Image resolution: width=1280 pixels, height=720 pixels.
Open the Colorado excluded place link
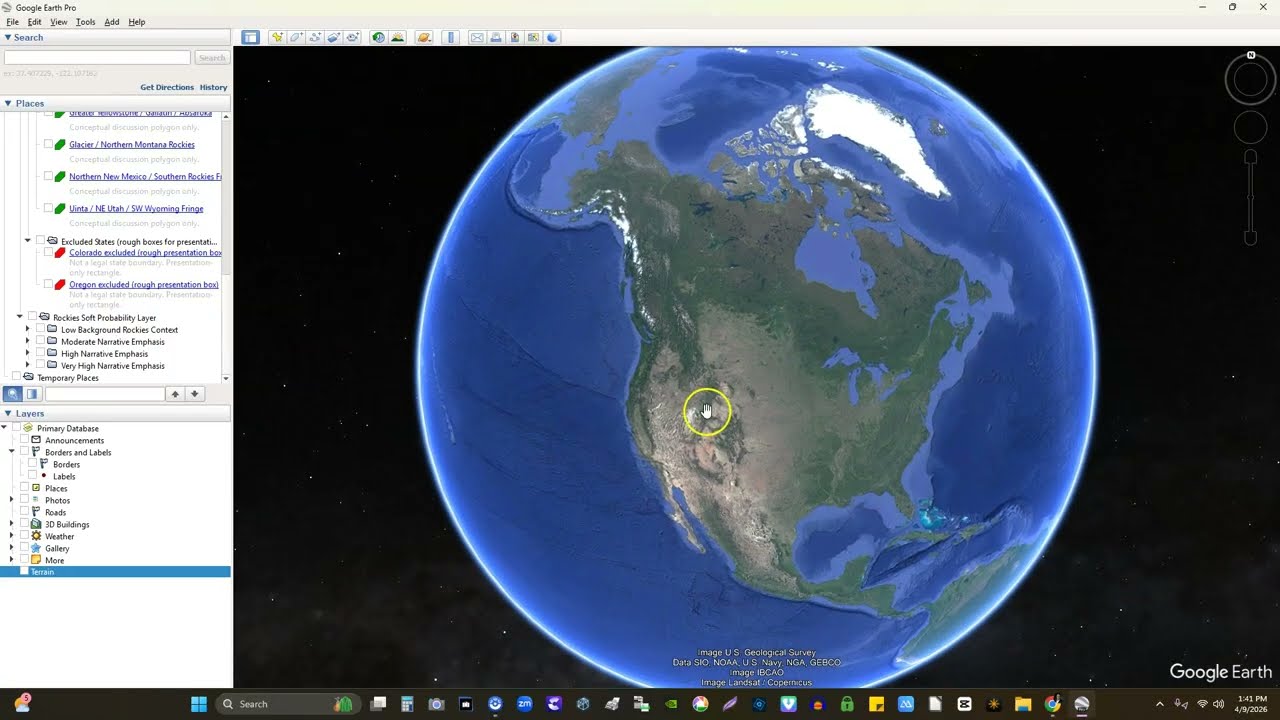click(145, 253)
